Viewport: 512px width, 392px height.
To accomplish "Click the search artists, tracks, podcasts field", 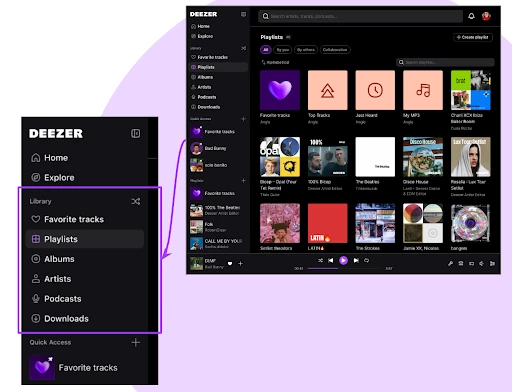I will click(360, 16).
